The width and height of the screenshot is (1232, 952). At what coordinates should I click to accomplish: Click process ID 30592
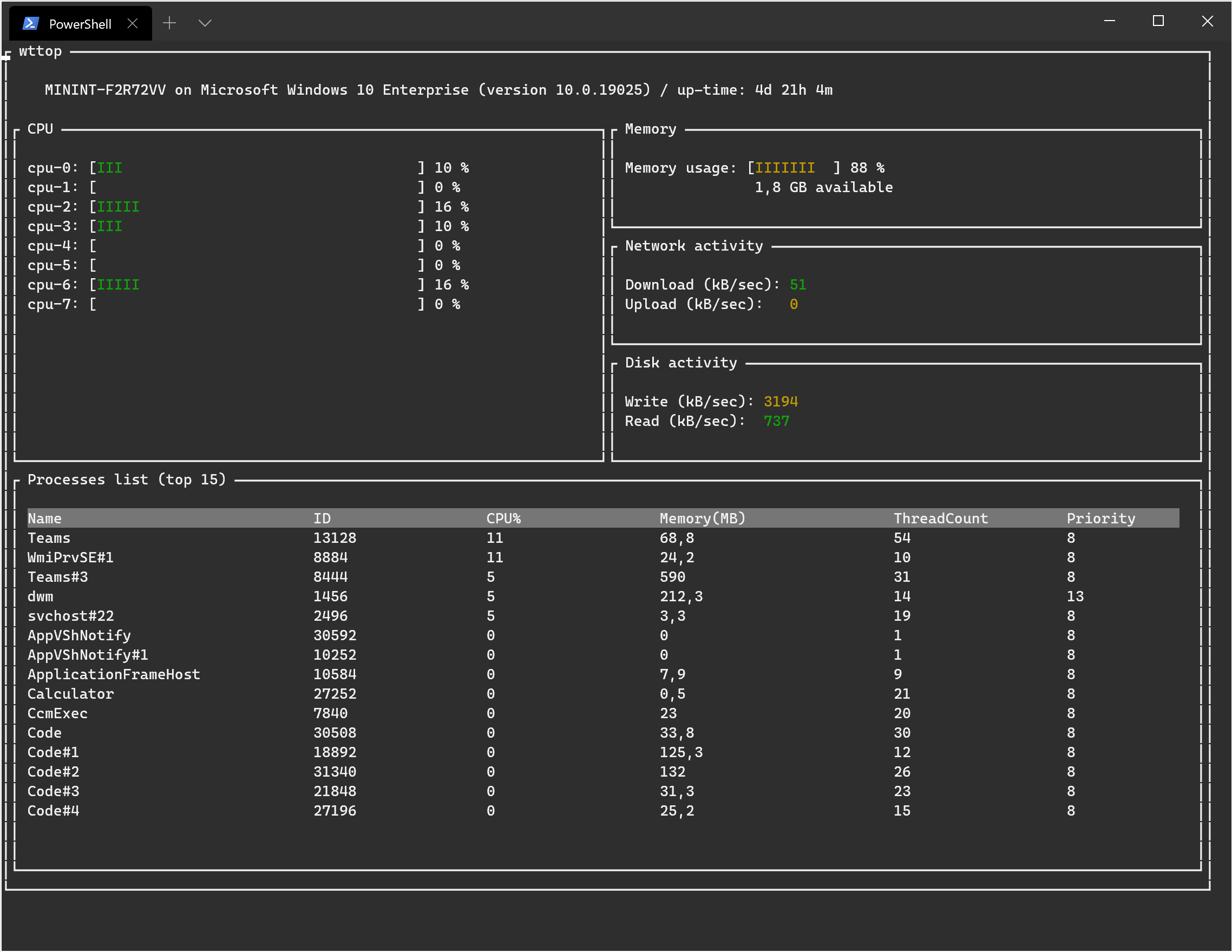(x=335, y=635)
